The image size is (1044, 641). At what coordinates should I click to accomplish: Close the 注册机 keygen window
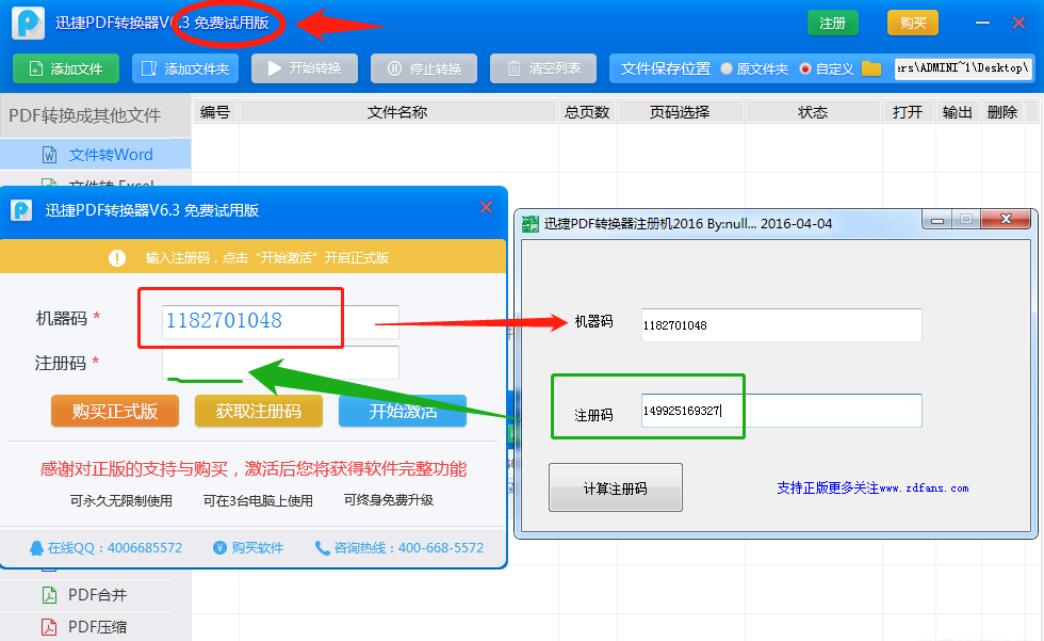click(1005, 220)
